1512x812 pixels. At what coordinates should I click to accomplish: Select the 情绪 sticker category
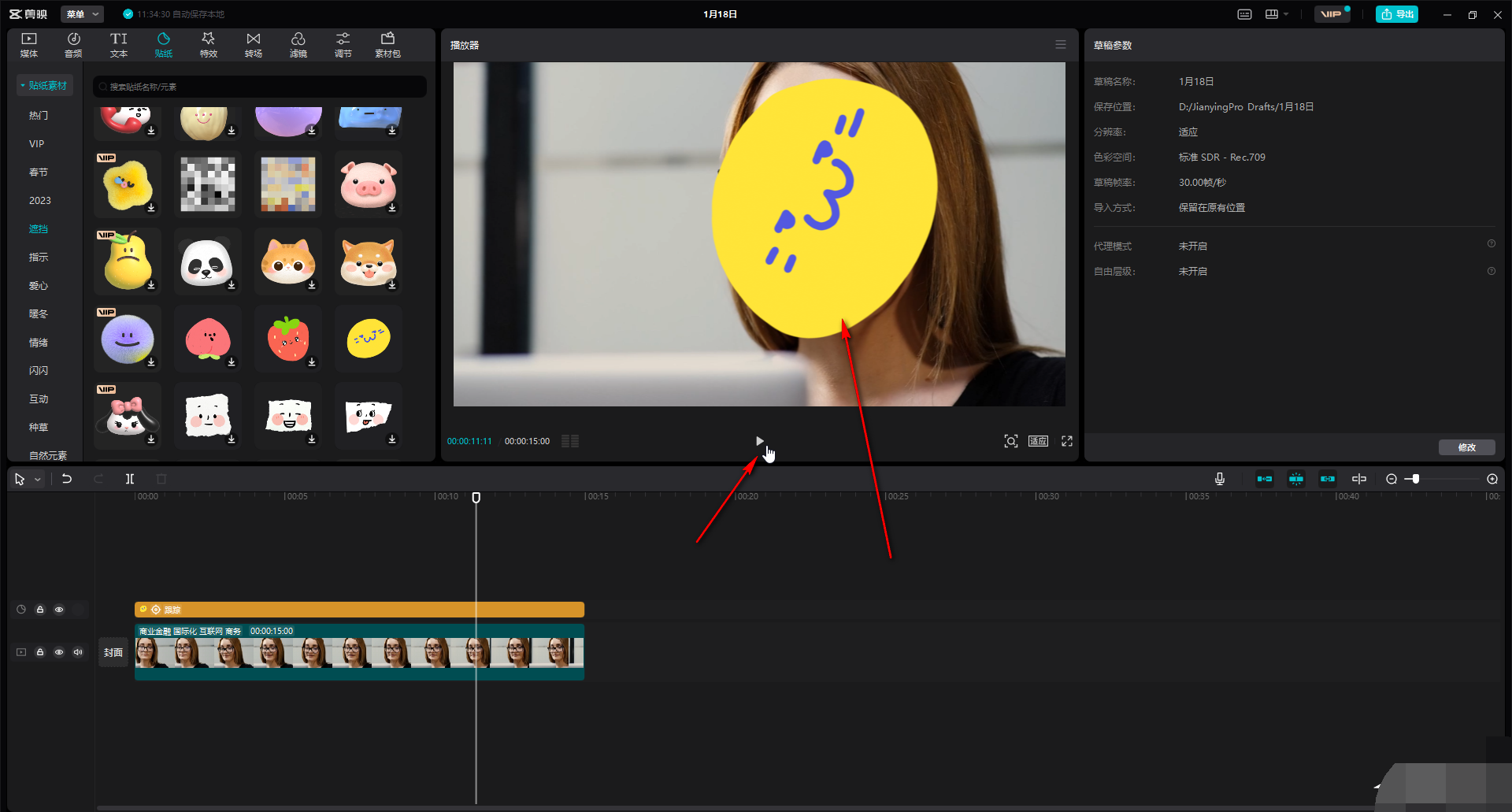tap(39, 343)
